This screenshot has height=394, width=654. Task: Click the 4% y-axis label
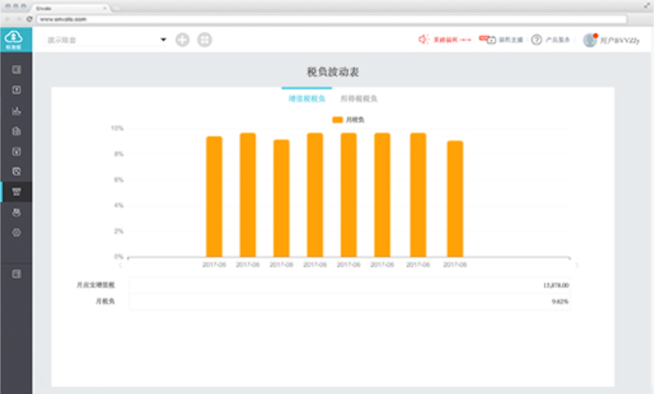point(119,205)
